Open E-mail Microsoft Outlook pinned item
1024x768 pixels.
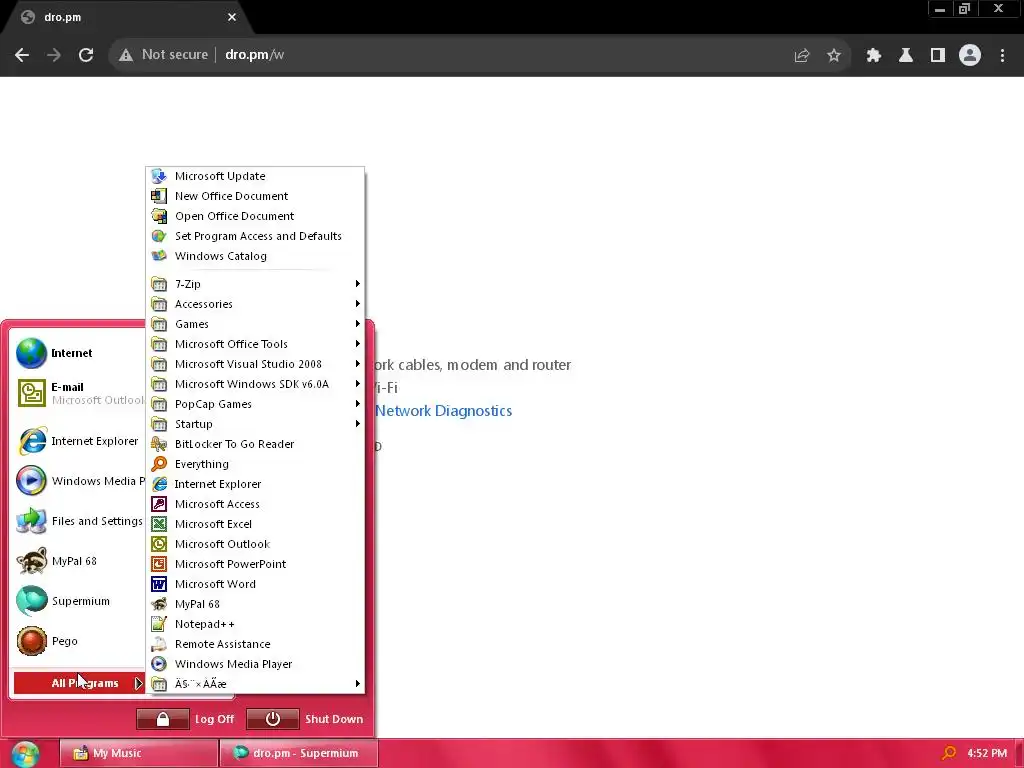(x=78, y=393)
